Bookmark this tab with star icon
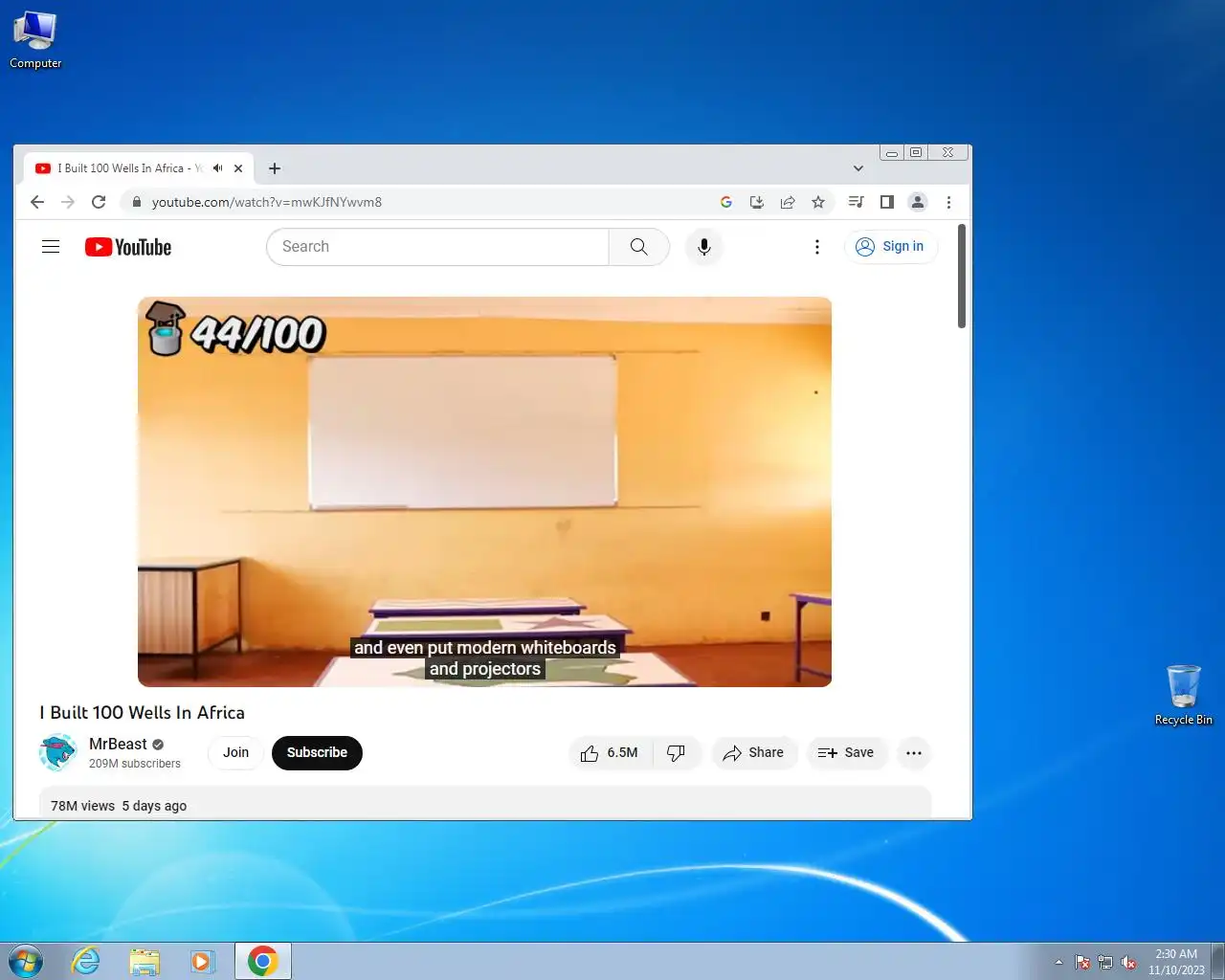 [818, 202]
